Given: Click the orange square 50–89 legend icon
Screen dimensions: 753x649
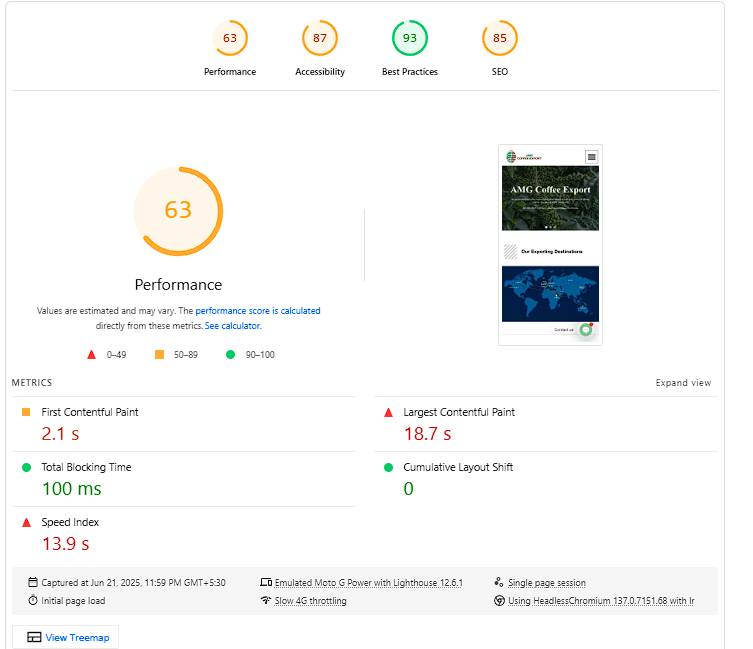Looking at the screenshot, I should [159, 355].
